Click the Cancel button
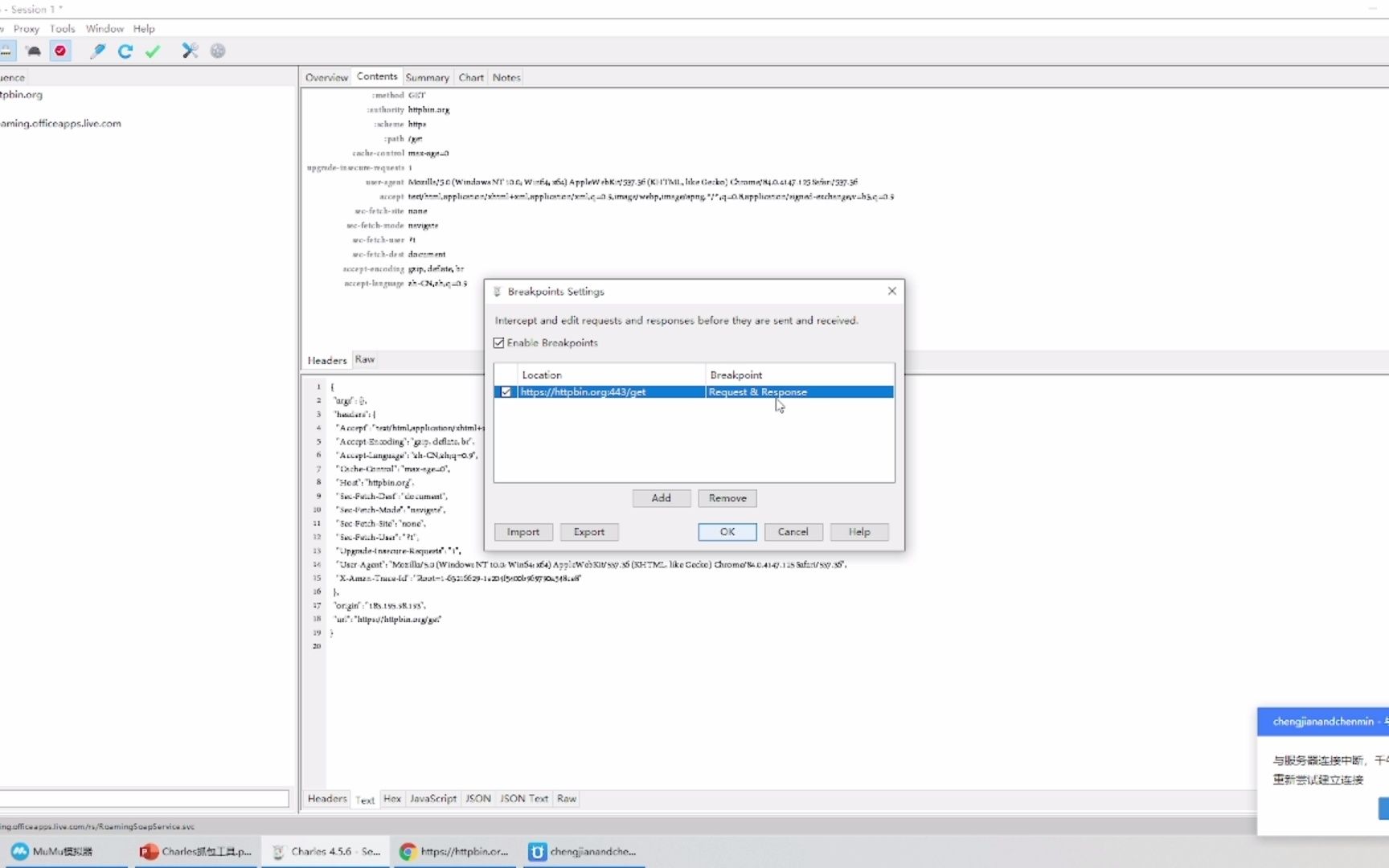Screen dimensions: 1389x868 793,532
